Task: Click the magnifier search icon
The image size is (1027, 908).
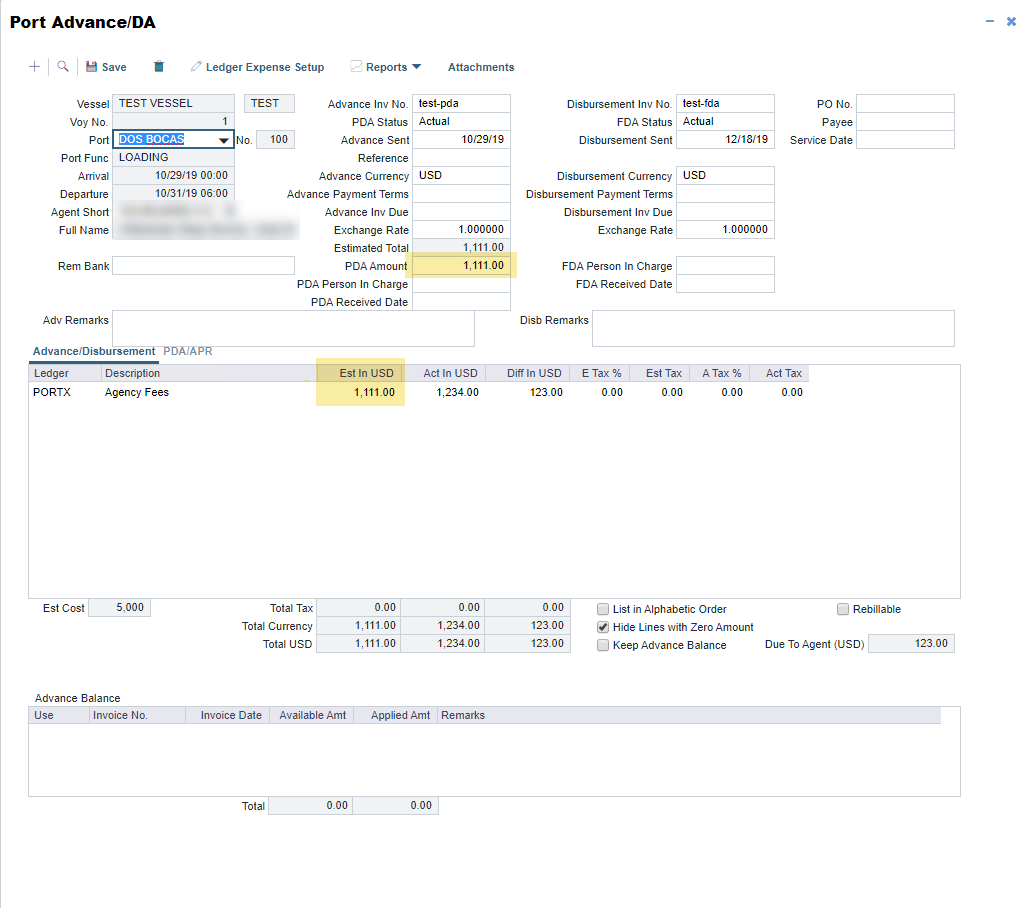Action: pos(63,67)
